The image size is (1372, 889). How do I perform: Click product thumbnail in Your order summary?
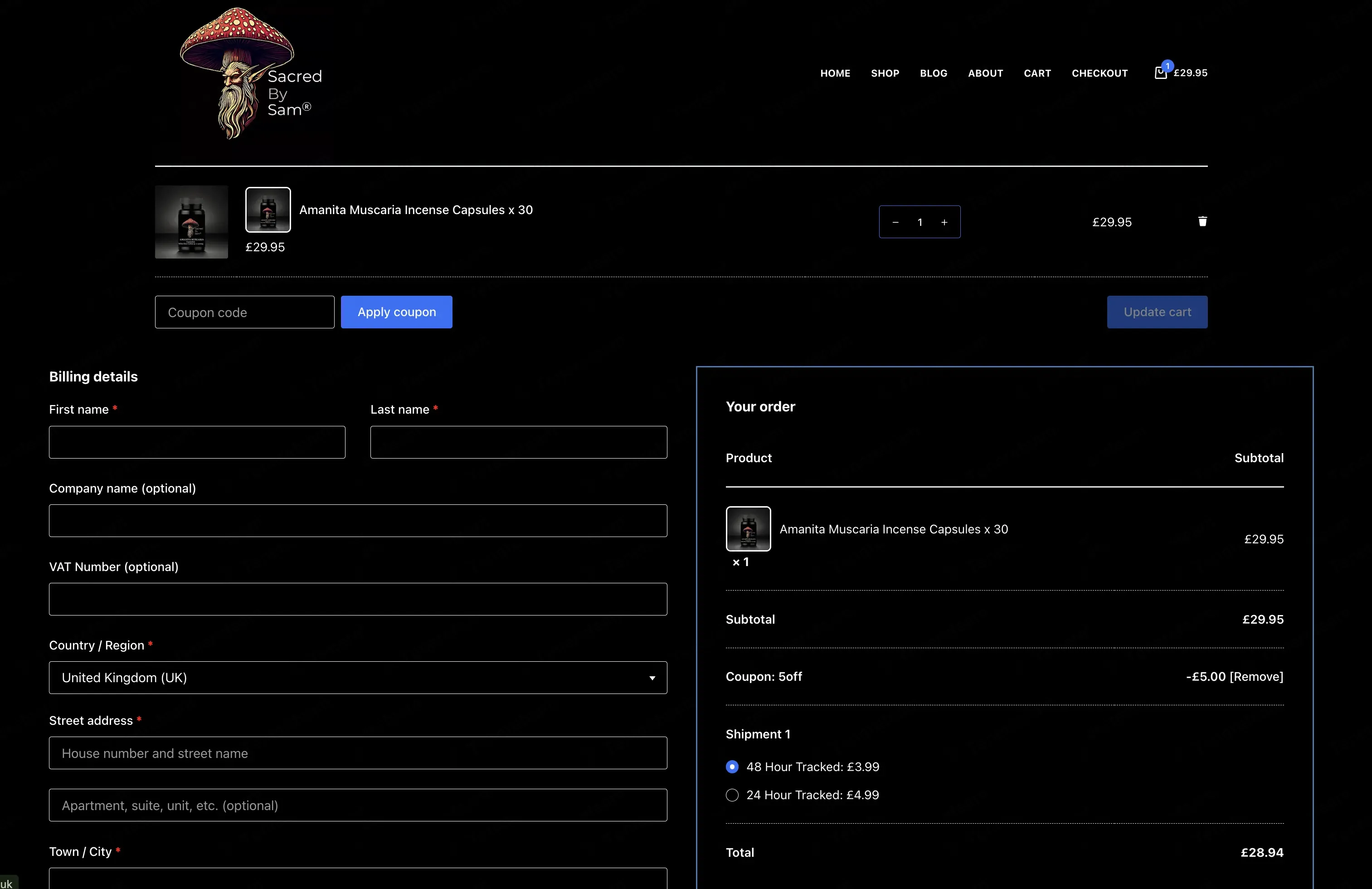pos(748,529)
